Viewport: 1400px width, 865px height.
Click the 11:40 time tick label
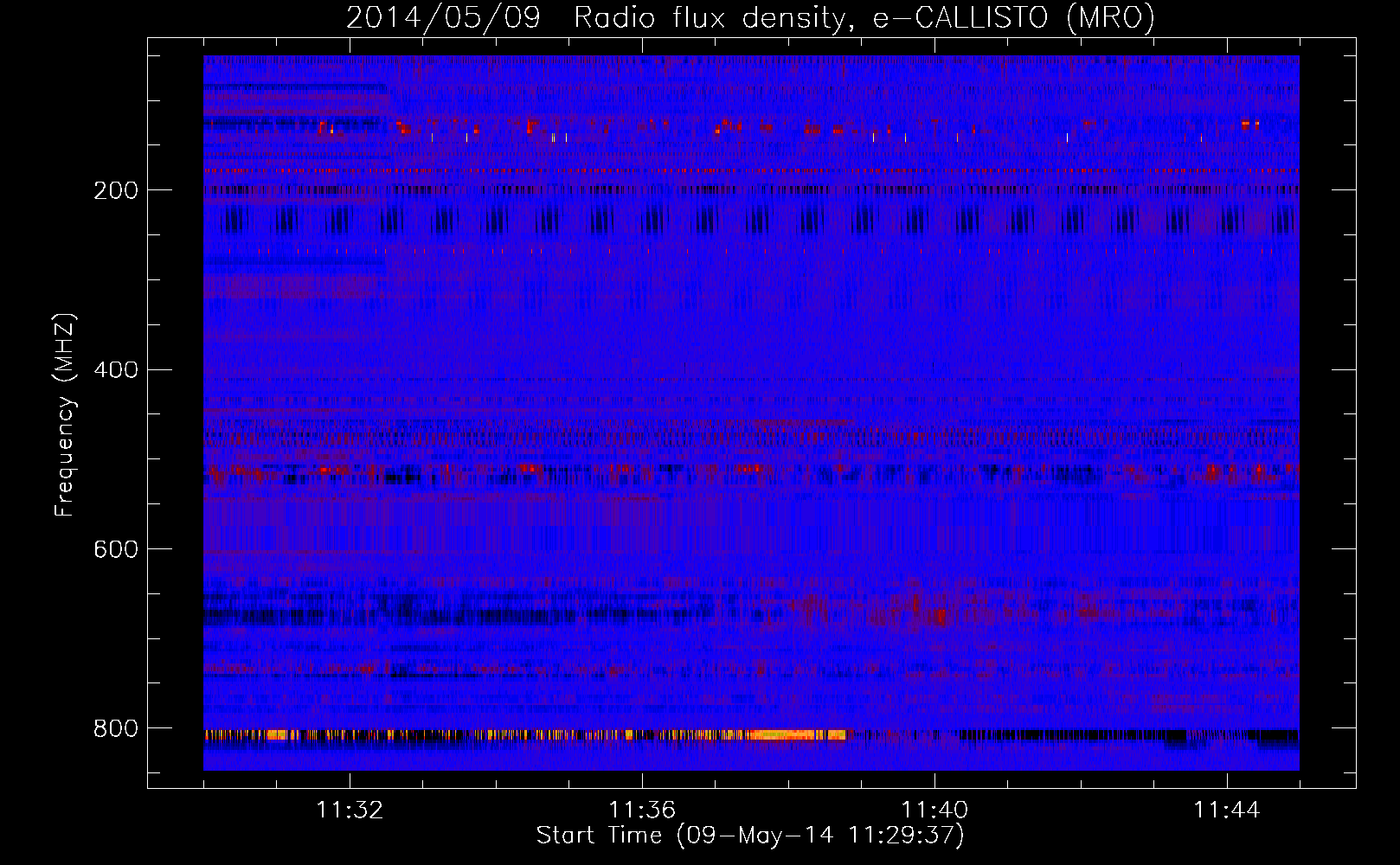tap(934, 811)
